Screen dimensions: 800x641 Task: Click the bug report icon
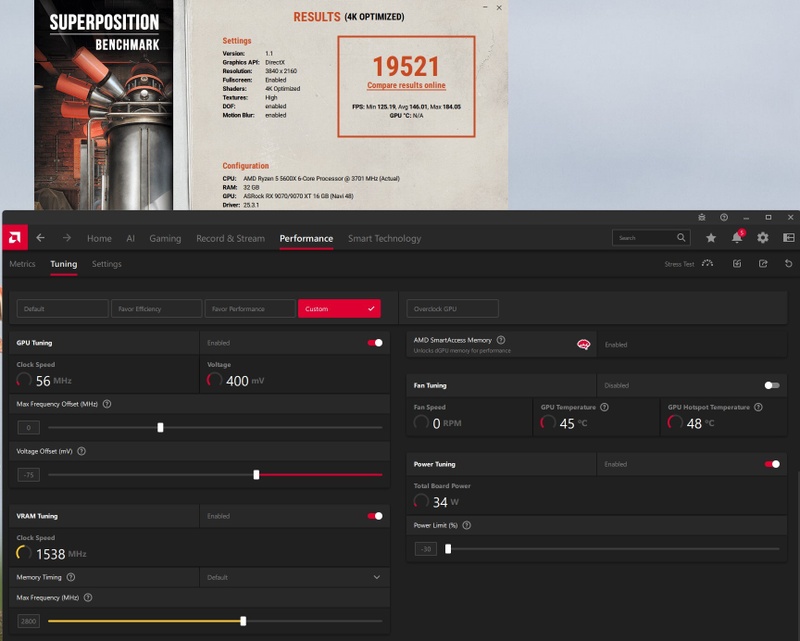point(701,217)
